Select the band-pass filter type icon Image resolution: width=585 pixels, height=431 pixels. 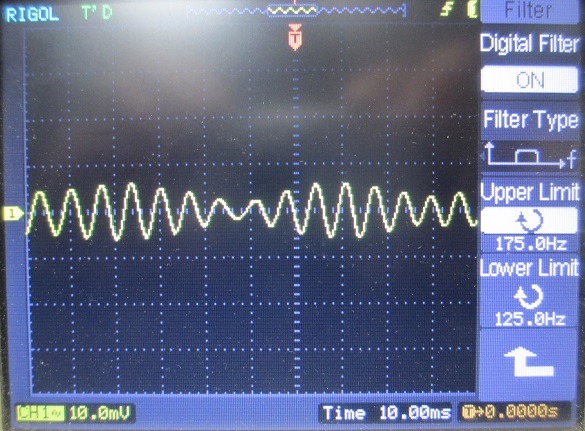click(530, 156)
